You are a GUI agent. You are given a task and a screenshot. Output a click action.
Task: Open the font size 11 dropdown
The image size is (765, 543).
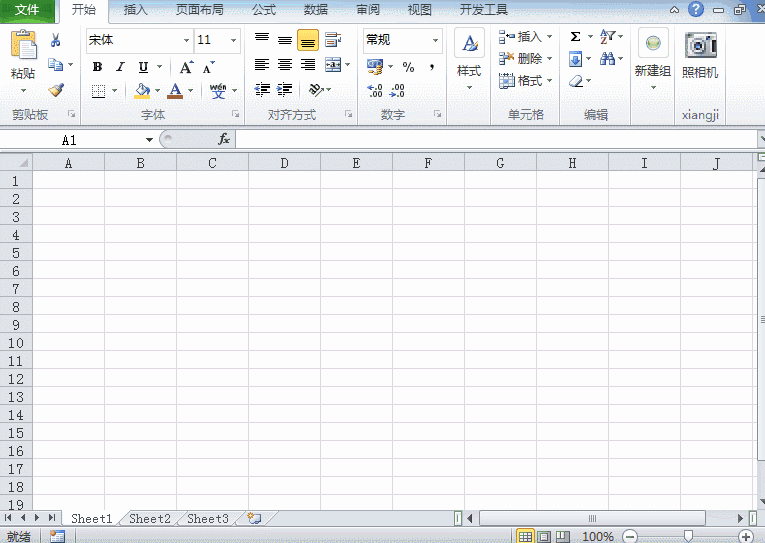pos(234,40)
